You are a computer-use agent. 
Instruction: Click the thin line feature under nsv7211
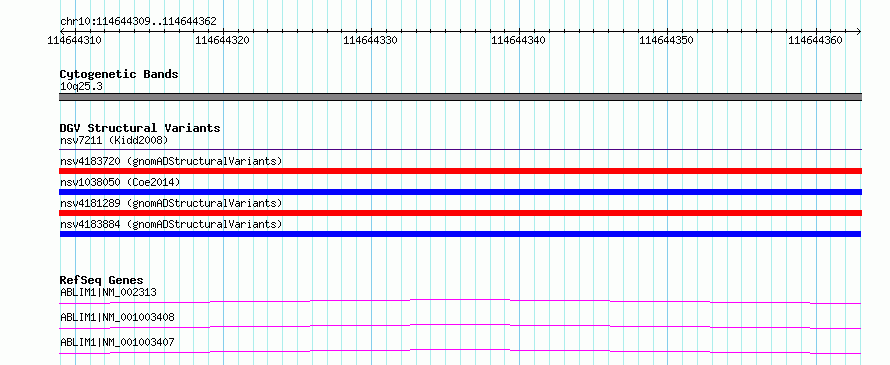[460, 150]
